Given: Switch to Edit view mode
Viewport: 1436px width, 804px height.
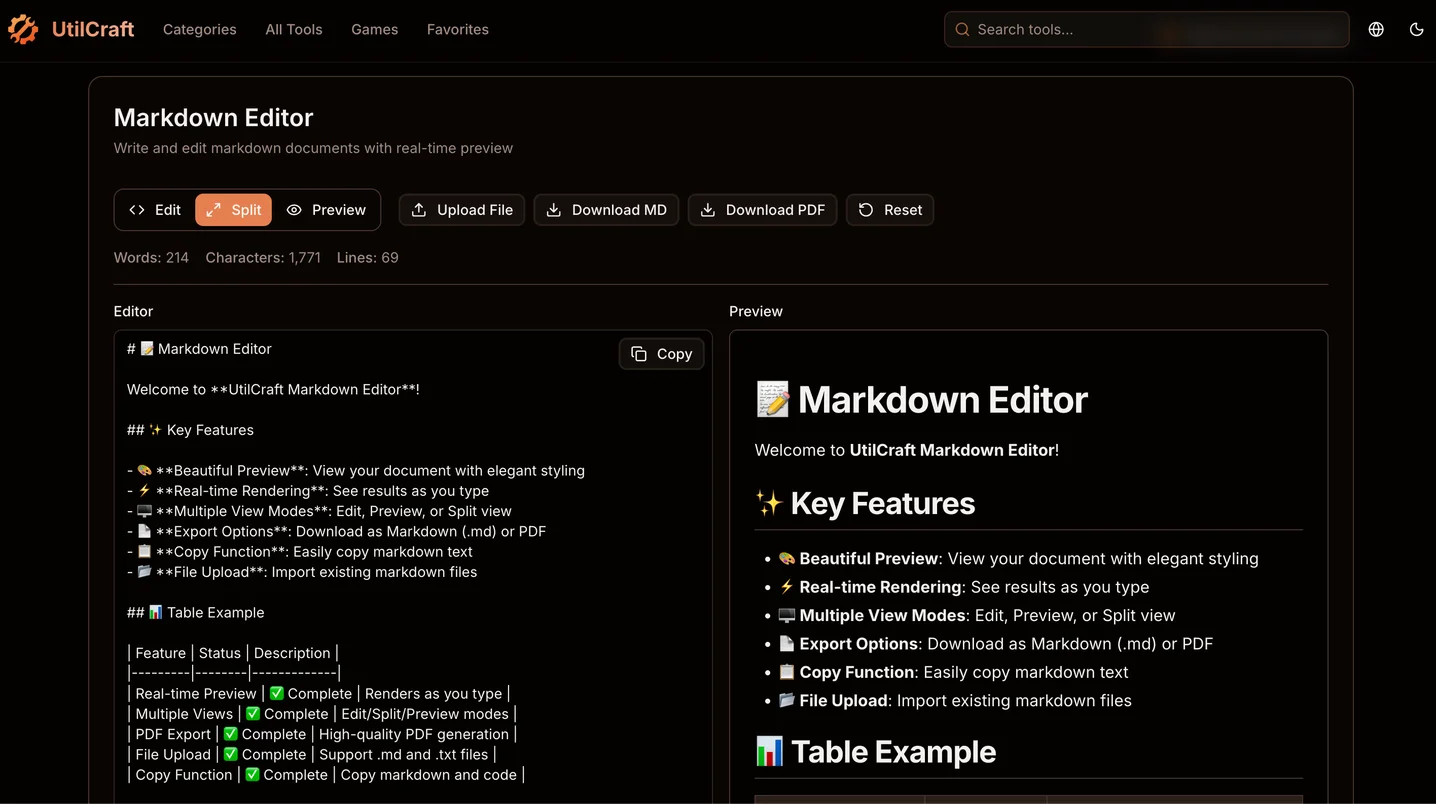Looking at the screenshot, I should (x=155, y=210).
